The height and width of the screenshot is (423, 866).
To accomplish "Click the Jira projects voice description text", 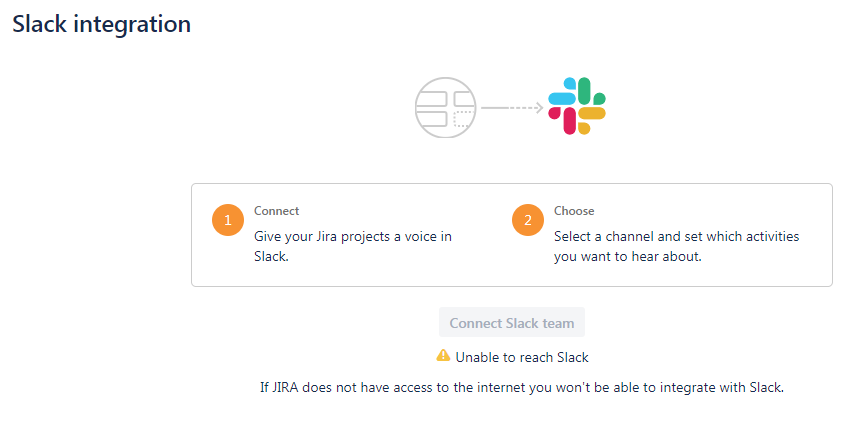I will [353, 247].
